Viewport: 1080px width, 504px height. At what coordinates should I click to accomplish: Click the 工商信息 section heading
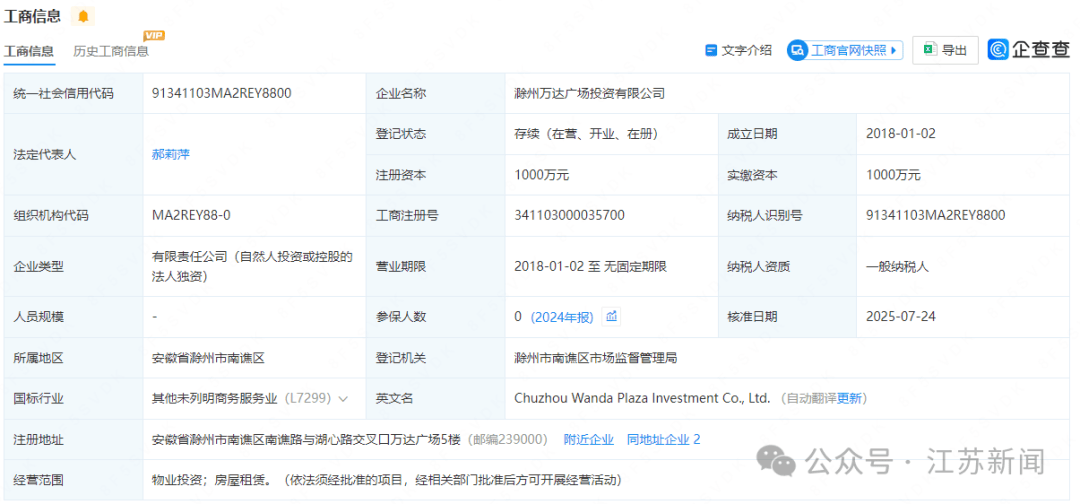pyautogui.click(x=32, y=15)
